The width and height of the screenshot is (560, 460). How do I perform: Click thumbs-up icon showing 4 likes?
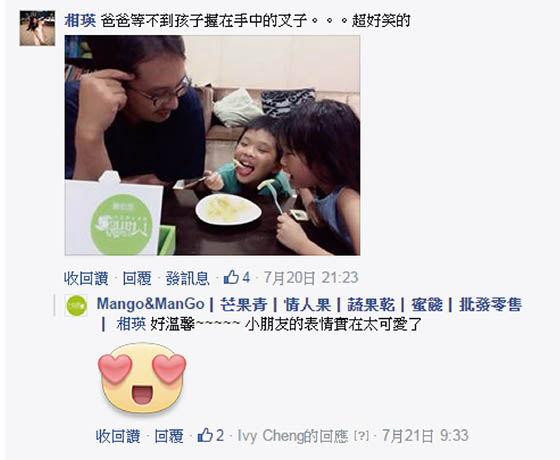point(231,278)
